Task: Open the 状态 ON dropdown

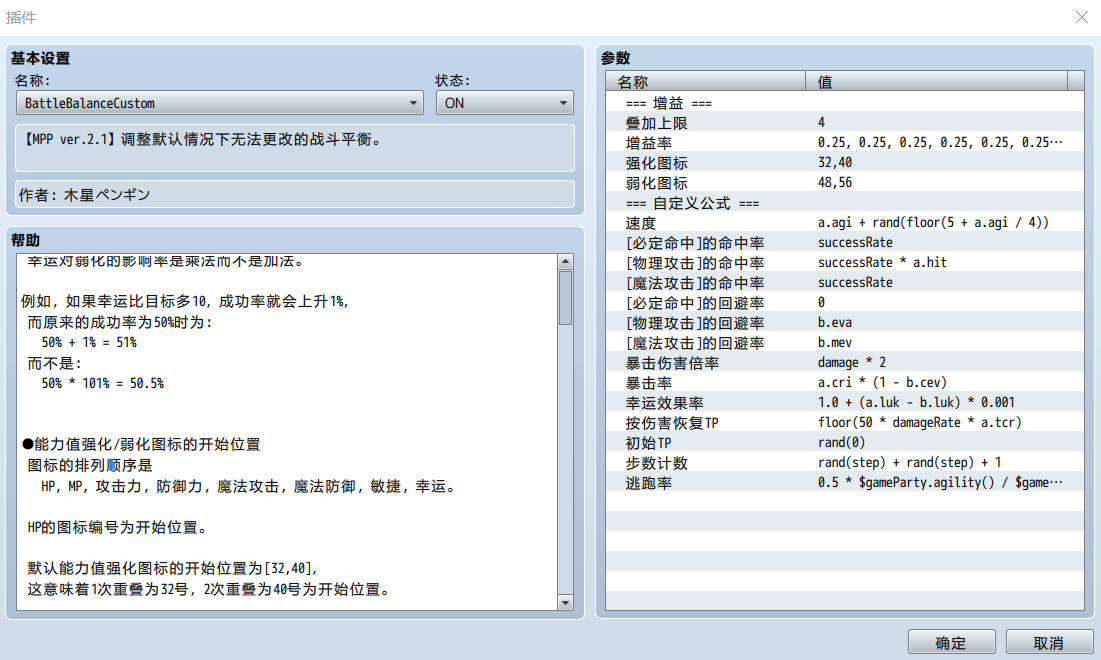Action: coord(504,103)
